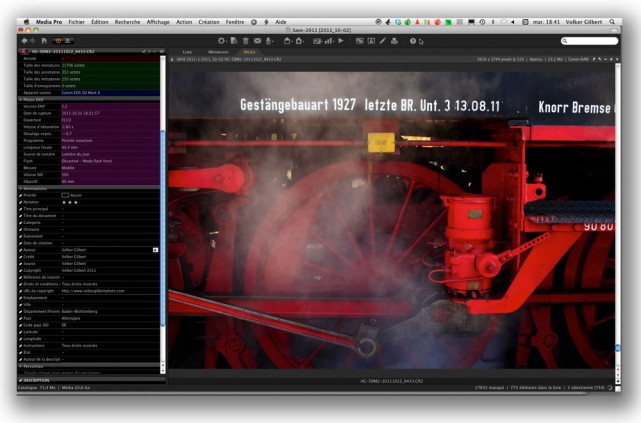Screen dimensions: 641x423
Task: Click the settings gear icon in toolbar
Action: click(222, 41)
